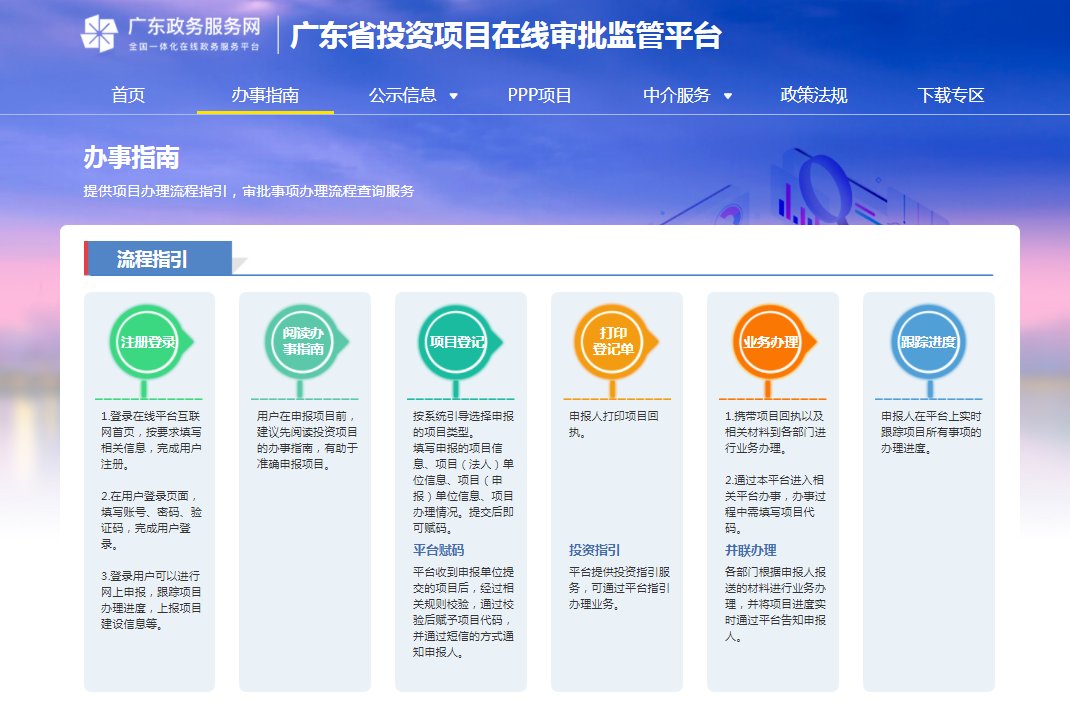Open the 打印登记单 orange step icon
The height and width of the screenshot is (708, 1070).
coord(613,342)
